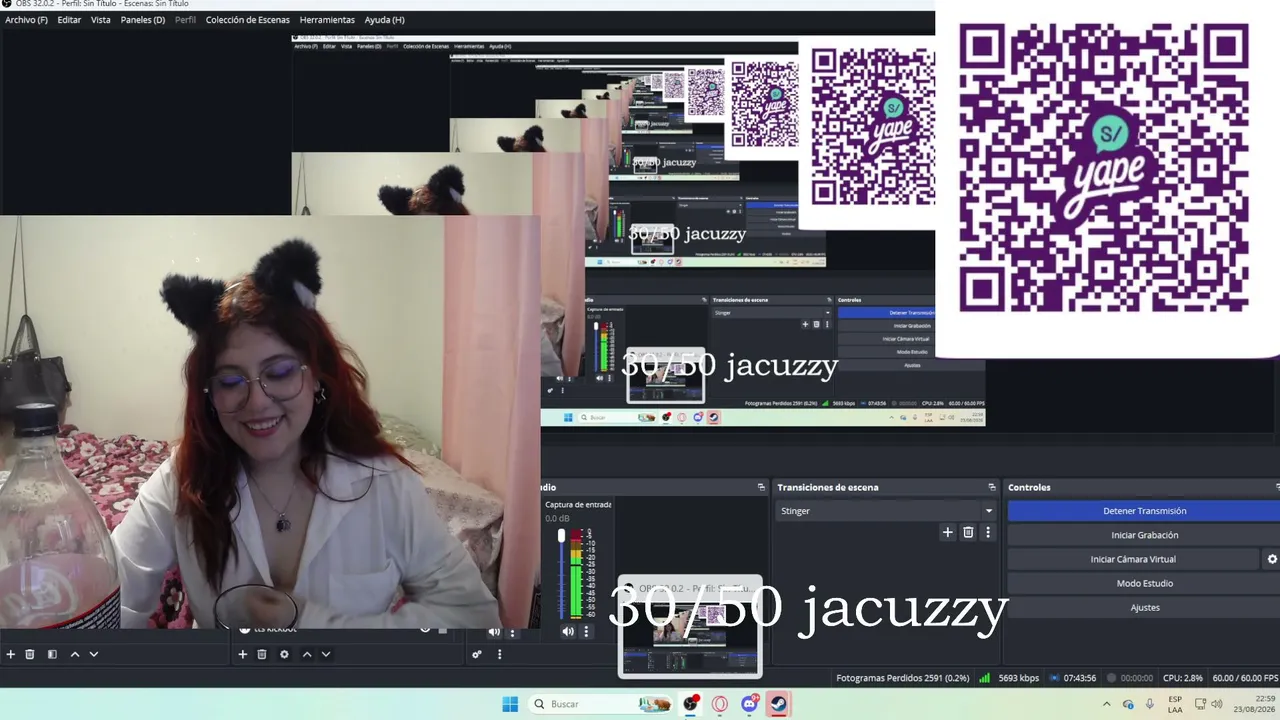
Task: Open OBS Studio from the taskbar
Action: (690, 704)
